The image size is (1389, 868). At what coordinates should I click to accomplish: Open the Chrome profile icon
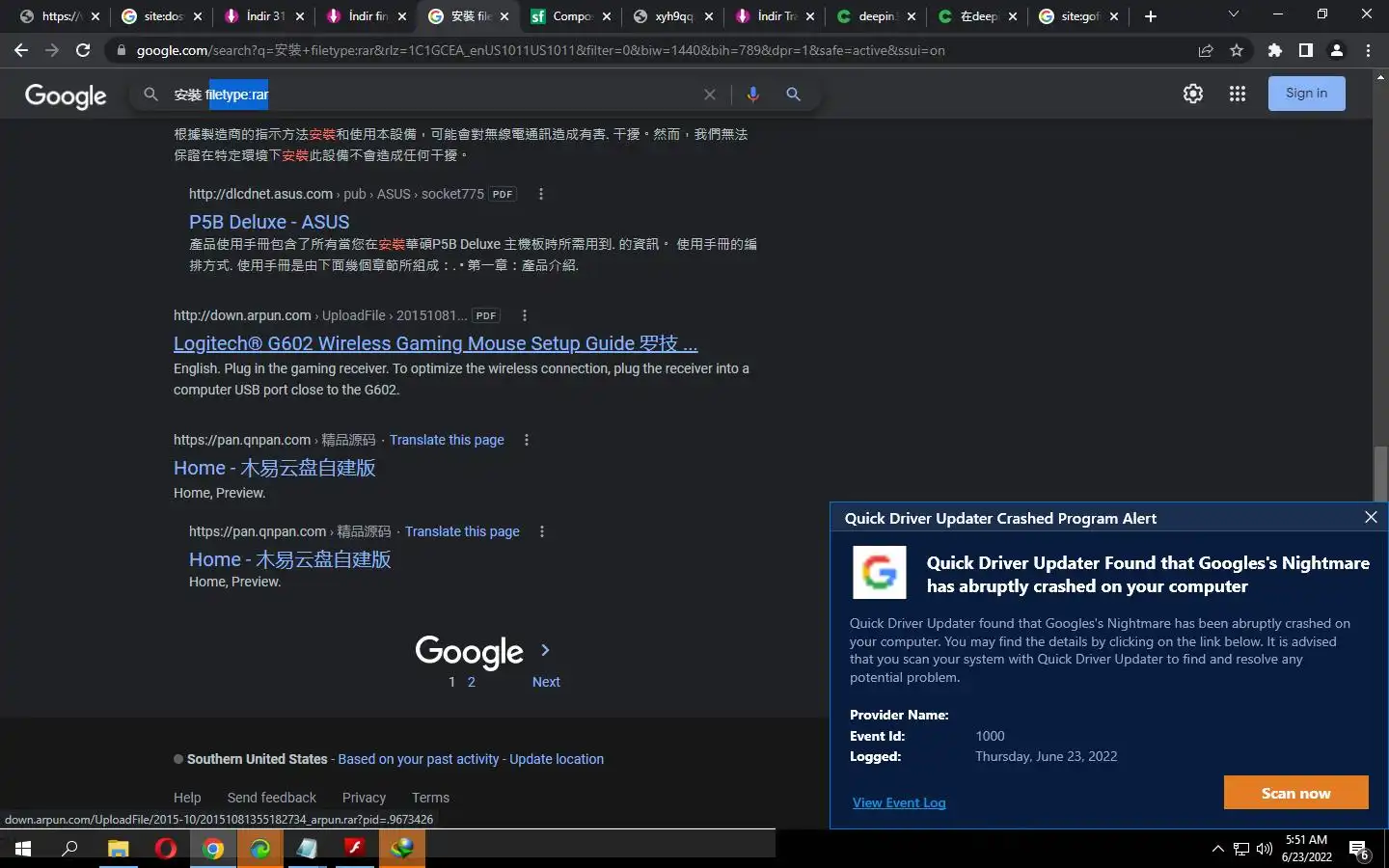pos(1337,50)
